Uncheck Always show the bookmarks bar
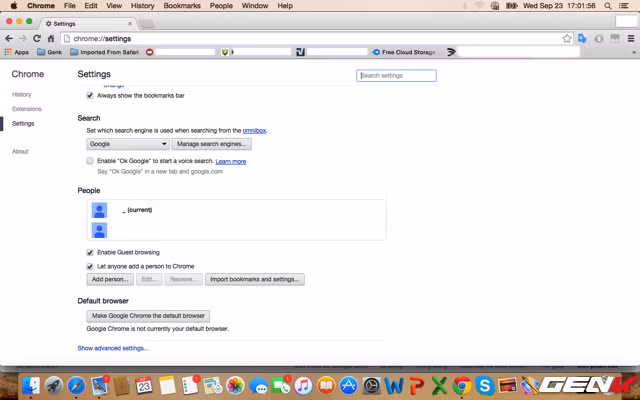This screenshot has width=640, height=400. point(90,95)
